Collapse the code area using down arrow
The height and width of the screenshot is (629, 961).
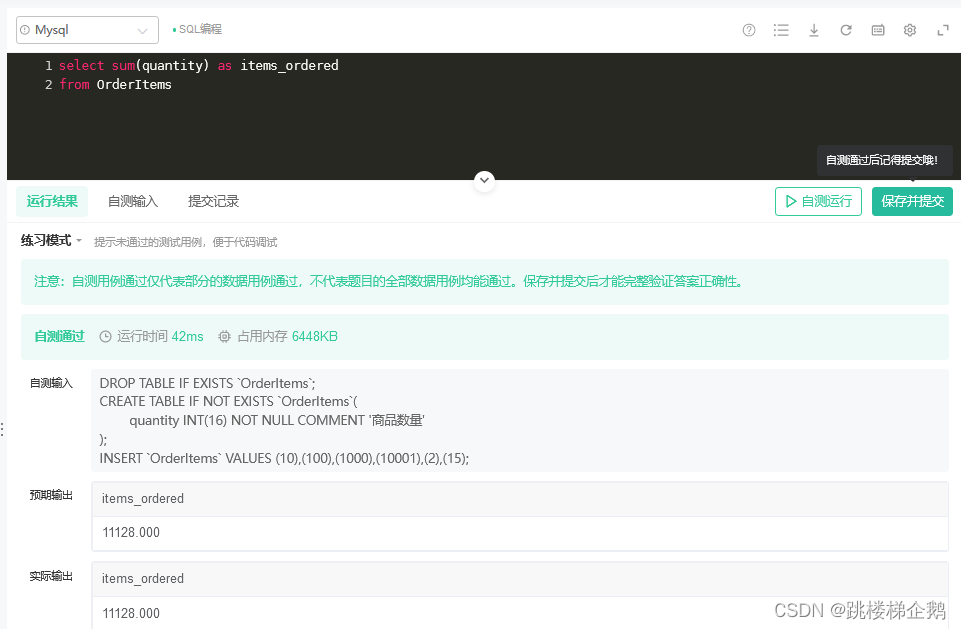click(x=484, y=181)
